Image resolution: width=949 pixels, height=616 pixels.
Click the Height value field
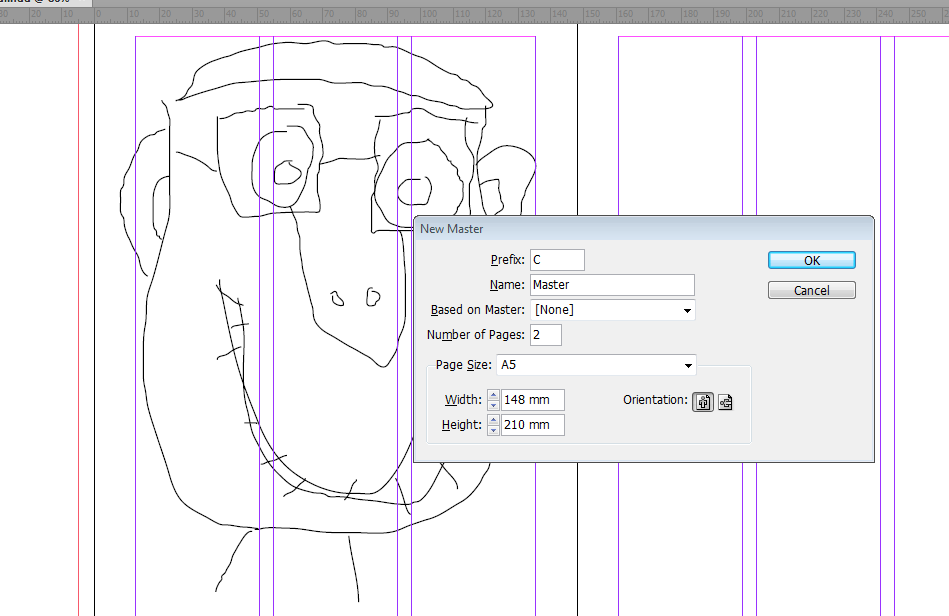coord(533,425)
